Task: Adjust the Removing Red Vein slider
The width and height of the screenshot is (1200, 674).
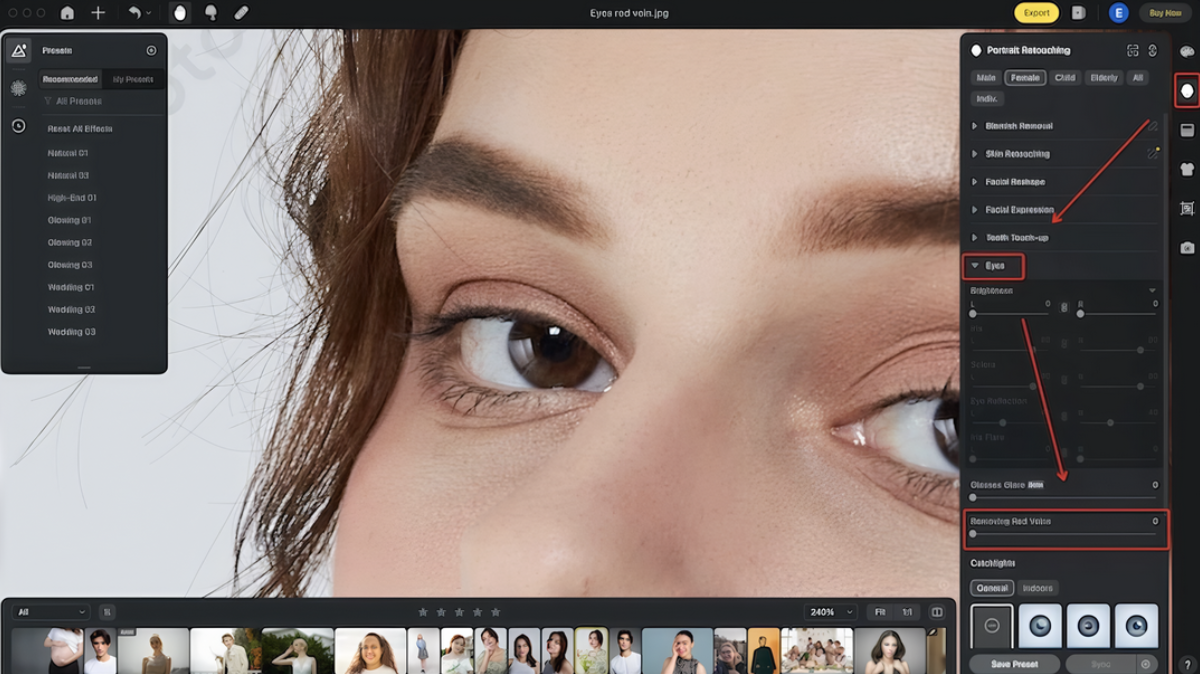Action: 975,533
